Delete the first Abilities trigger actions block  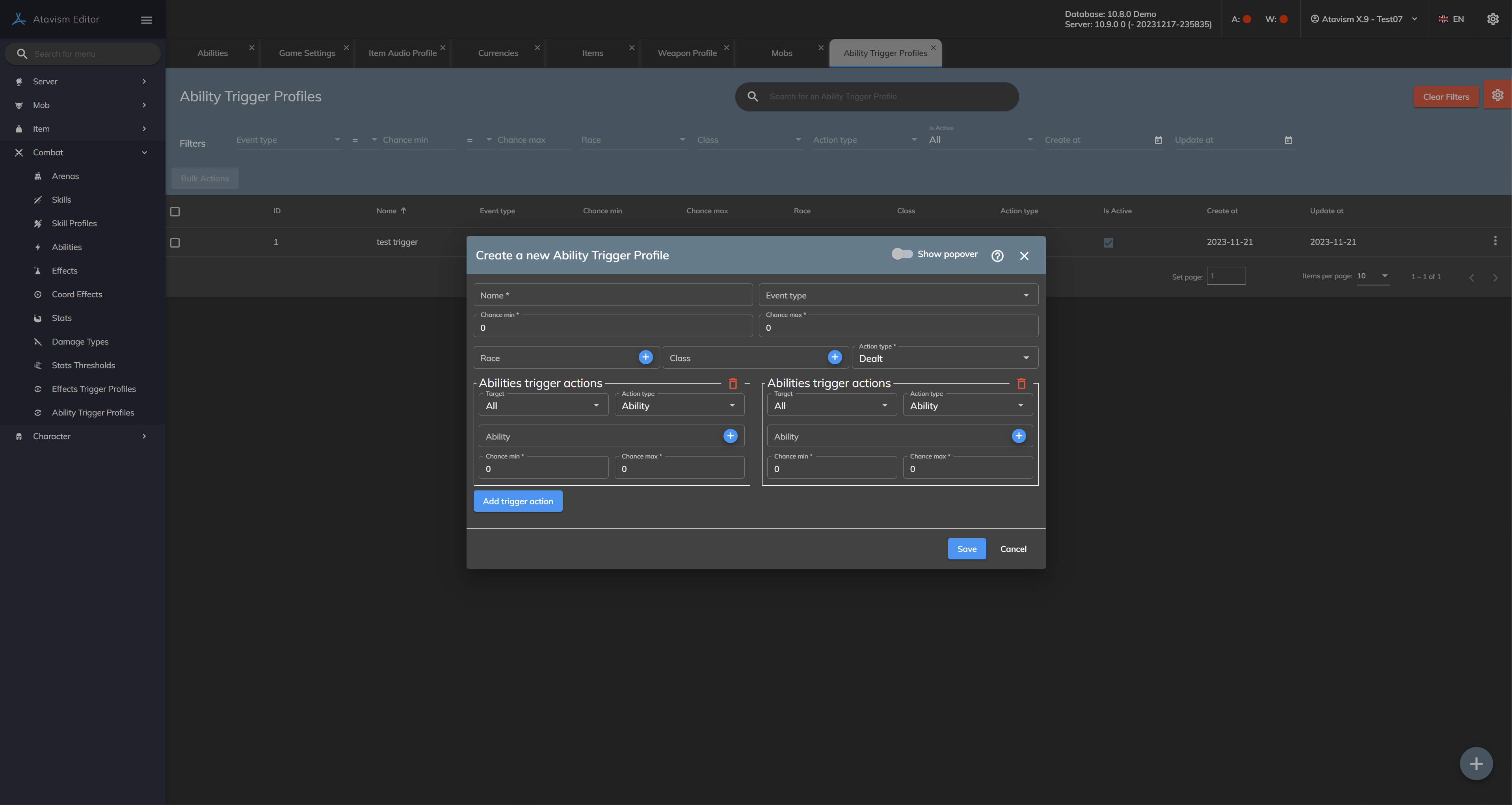point(733,384)
